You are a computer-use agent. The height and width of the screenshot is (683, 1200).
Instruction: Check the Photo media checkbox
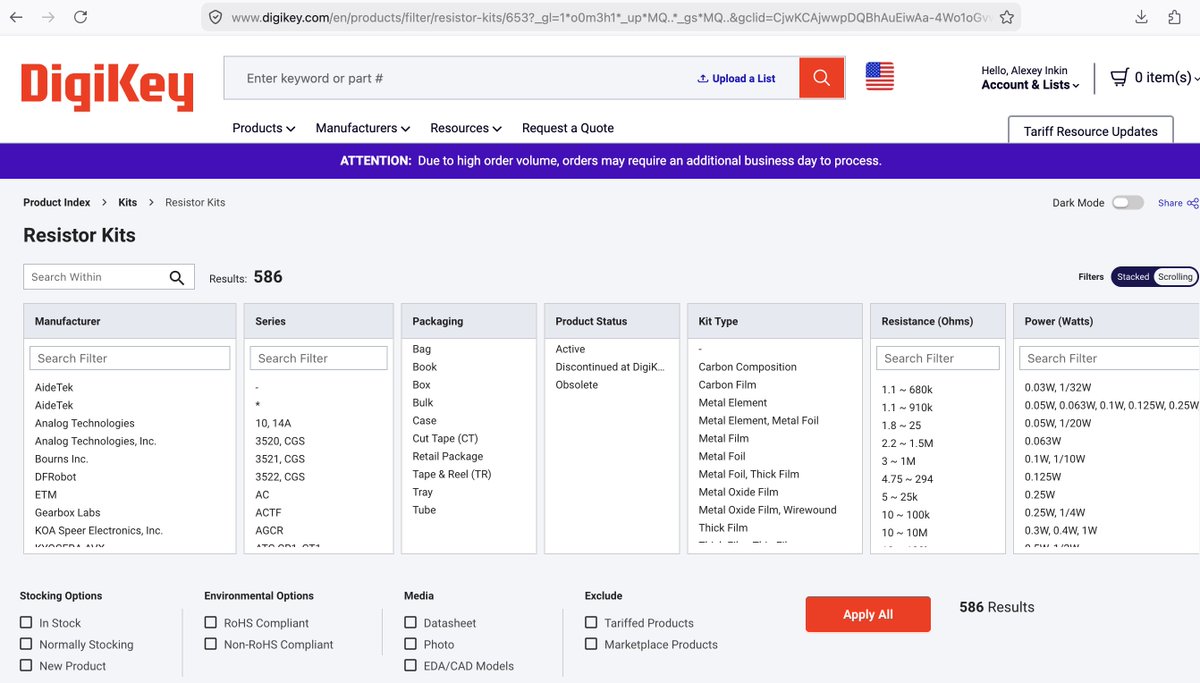click(411, 644)
